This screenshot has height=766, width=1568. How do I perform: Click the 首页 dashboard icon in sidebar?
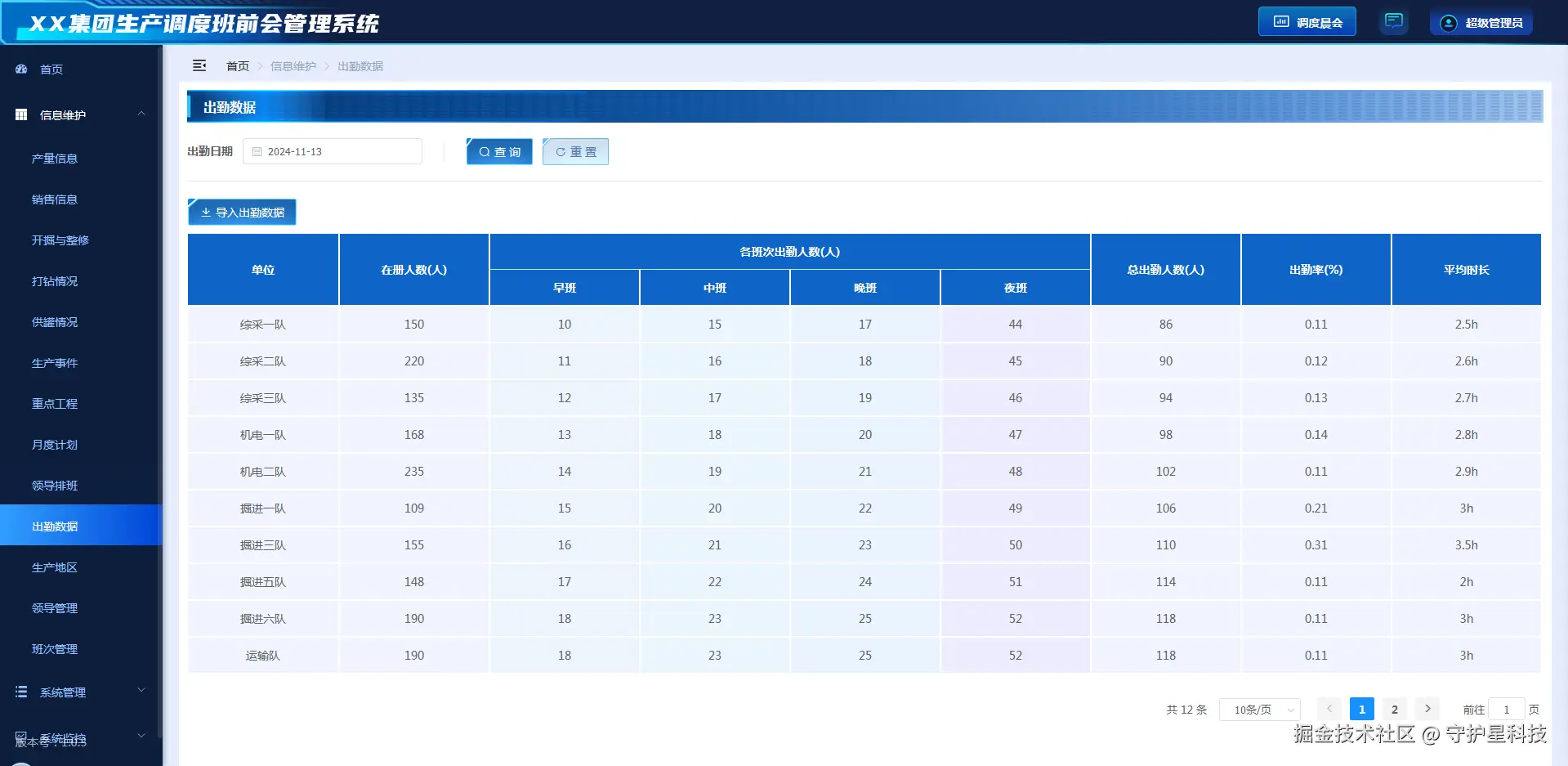tap(21, 69)
